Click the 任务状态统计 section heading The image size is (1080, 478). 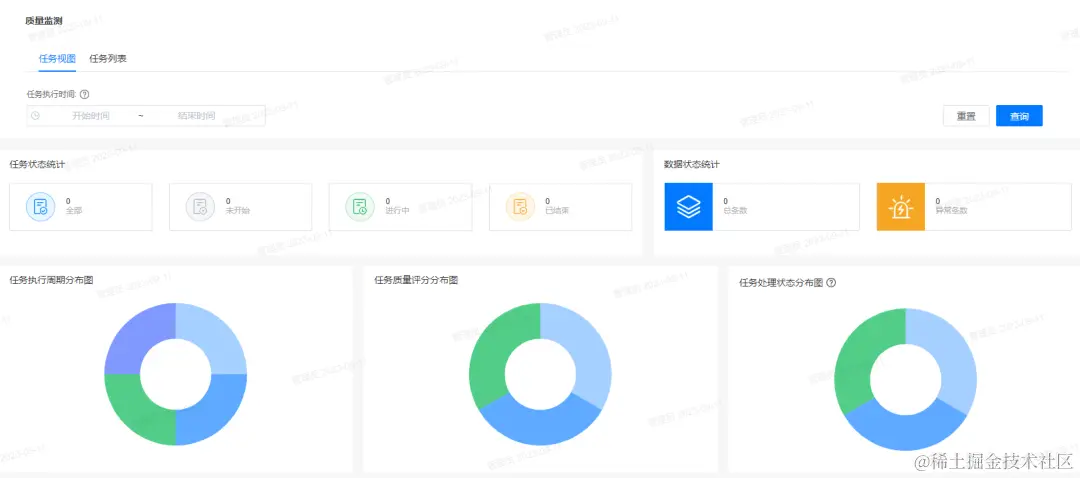(37, 165)
